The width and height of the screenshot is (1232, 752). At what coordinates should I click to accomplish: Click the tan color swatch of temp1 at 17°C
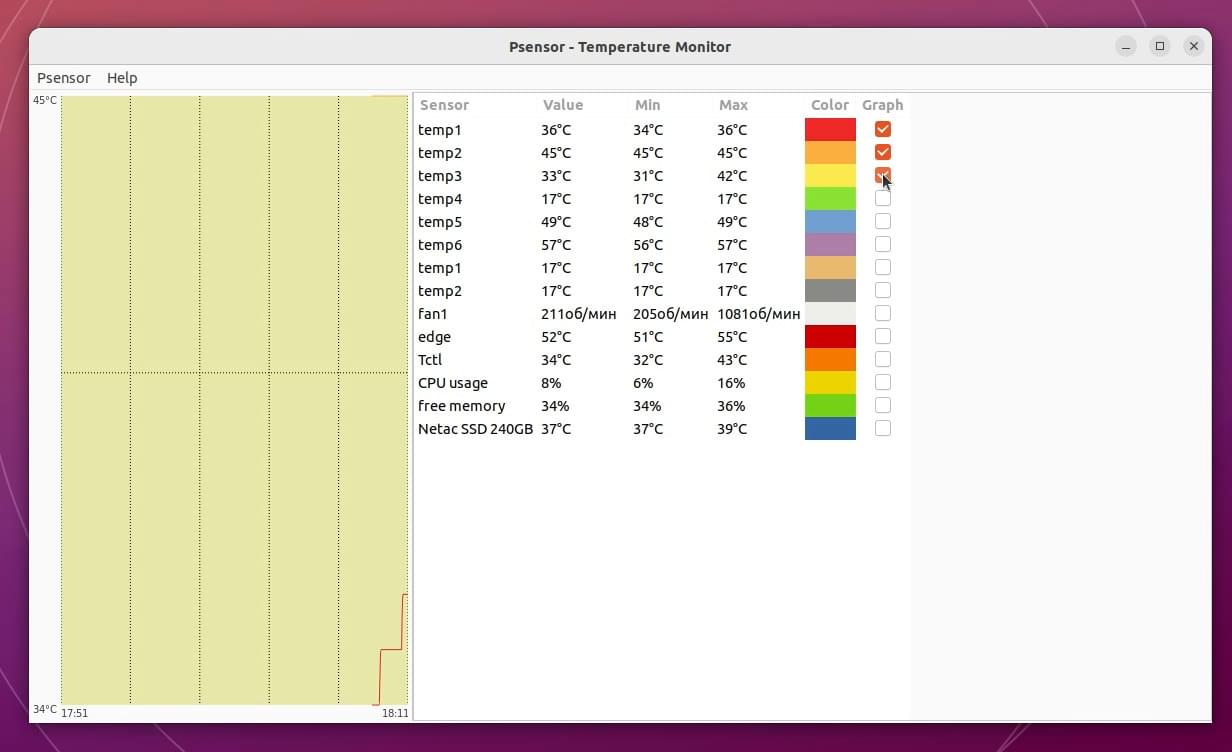coord(830,268)
